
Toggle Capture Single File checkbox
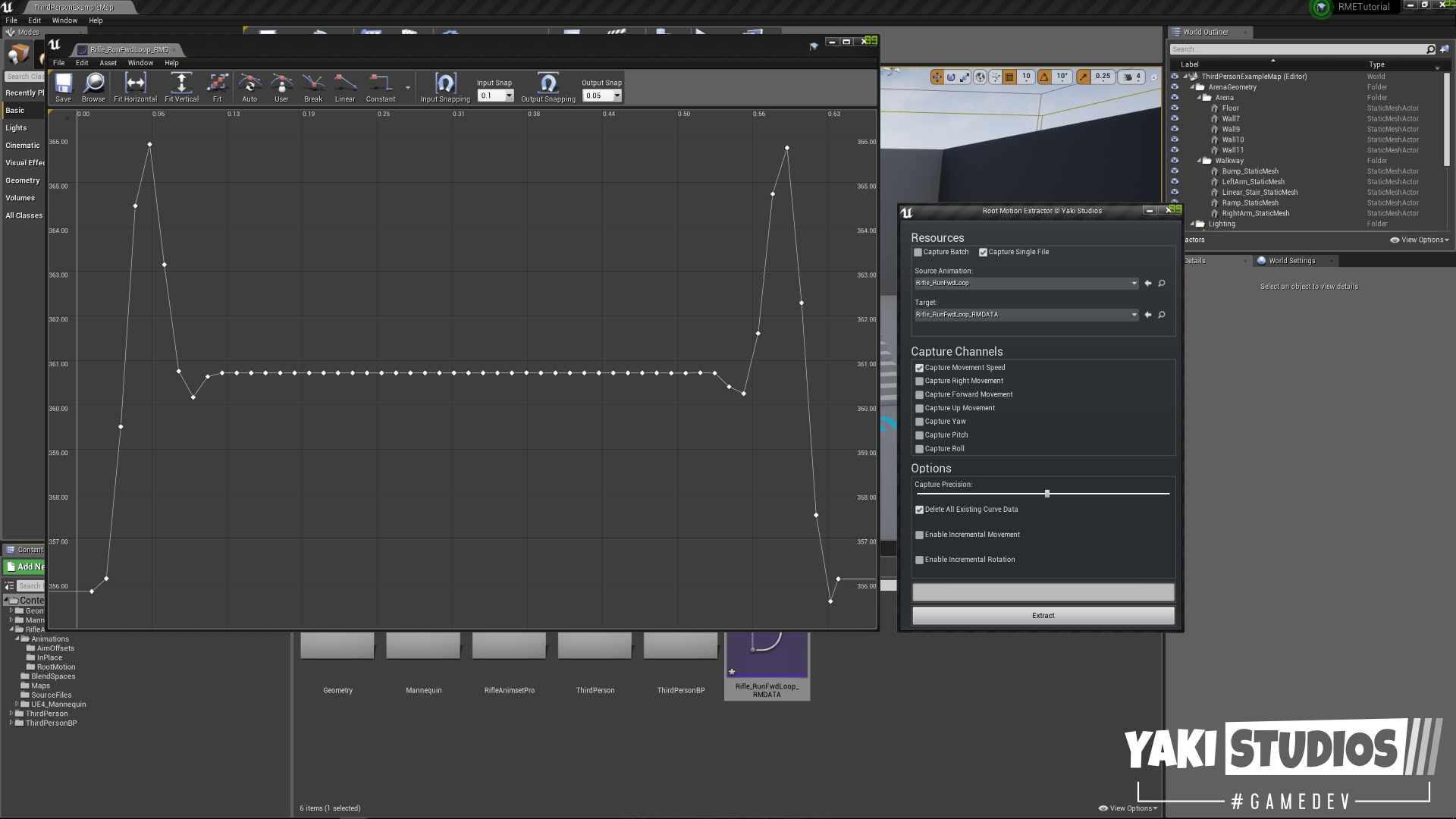[x=984, y=253]
